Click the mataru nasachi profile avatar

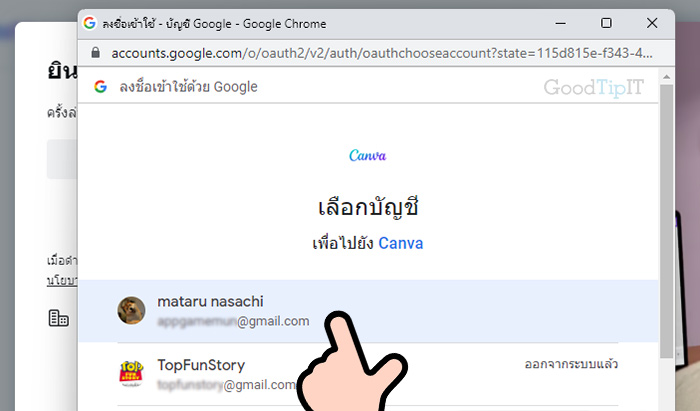pyautogui.click(x=131, y=310)
